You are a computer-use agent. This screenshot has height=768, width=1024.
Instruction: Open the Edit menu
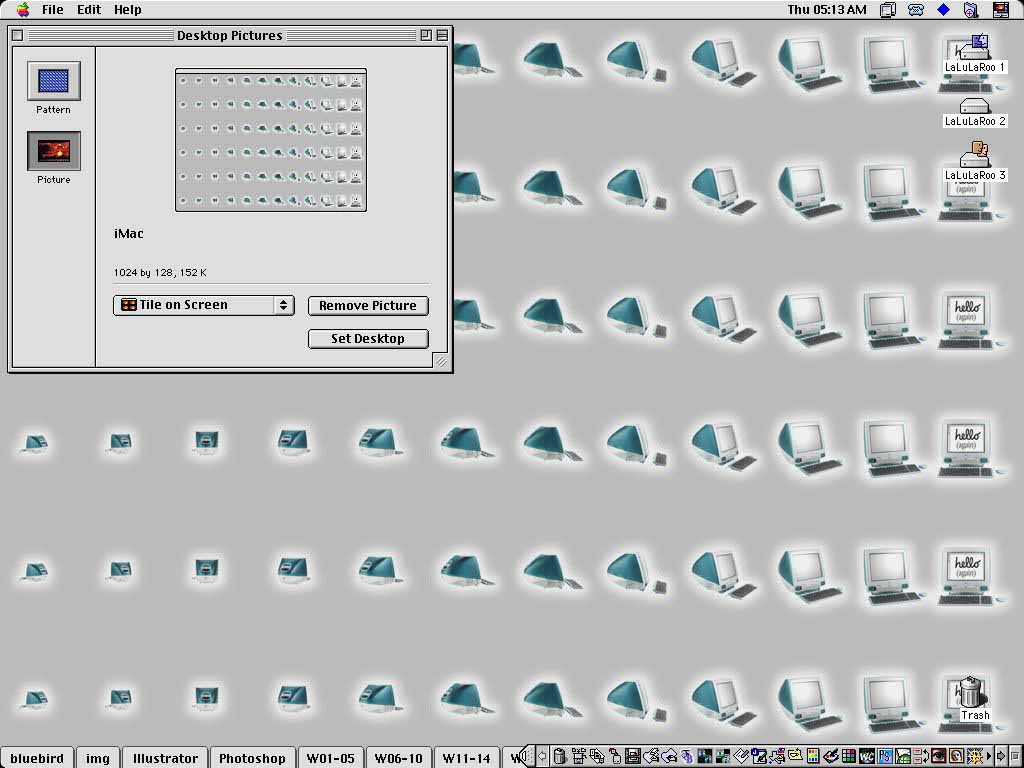[x=89, y=9]
